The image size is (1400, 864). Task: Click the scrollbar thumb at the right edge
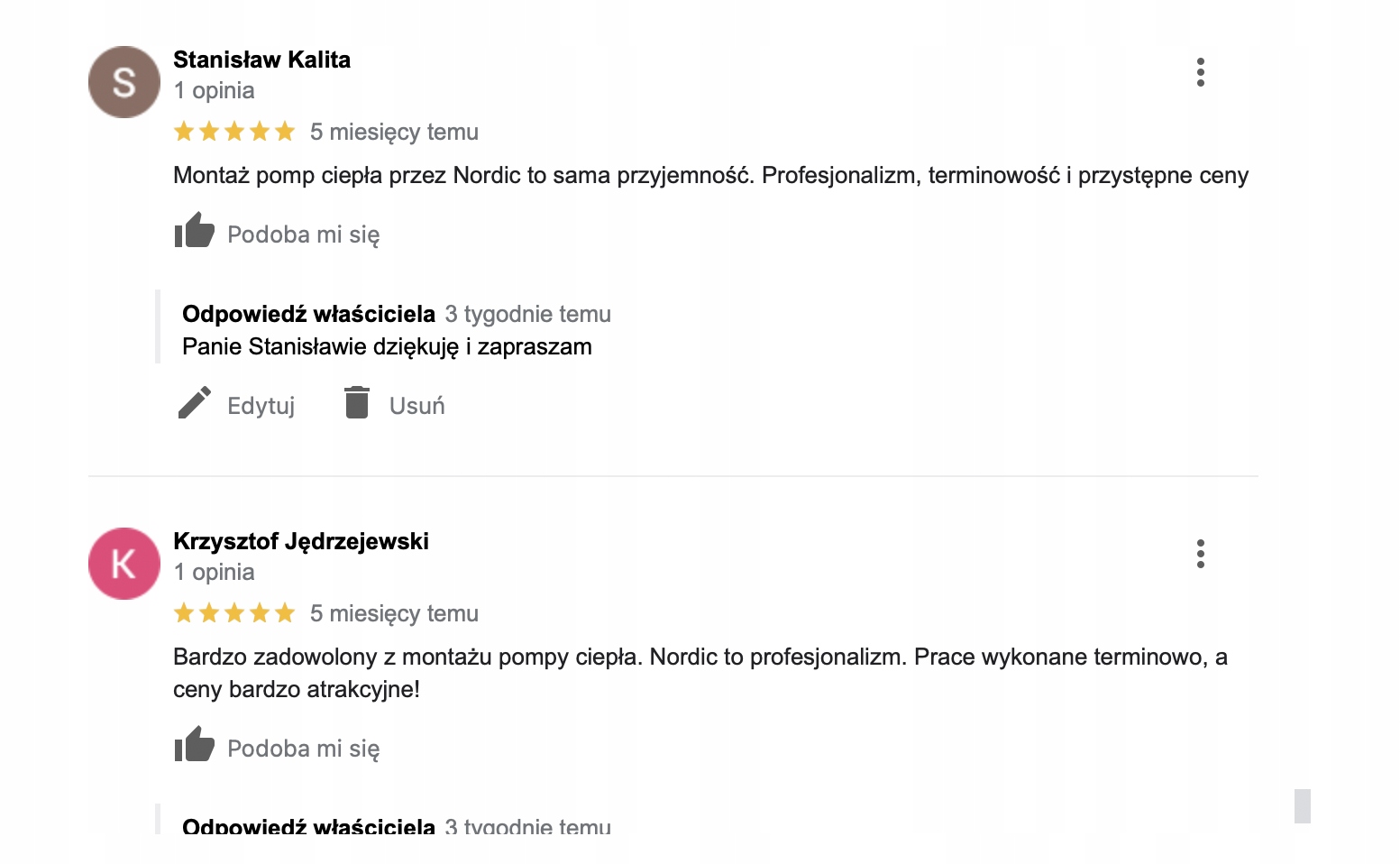pyautogui.click(x=1302, y=805)
